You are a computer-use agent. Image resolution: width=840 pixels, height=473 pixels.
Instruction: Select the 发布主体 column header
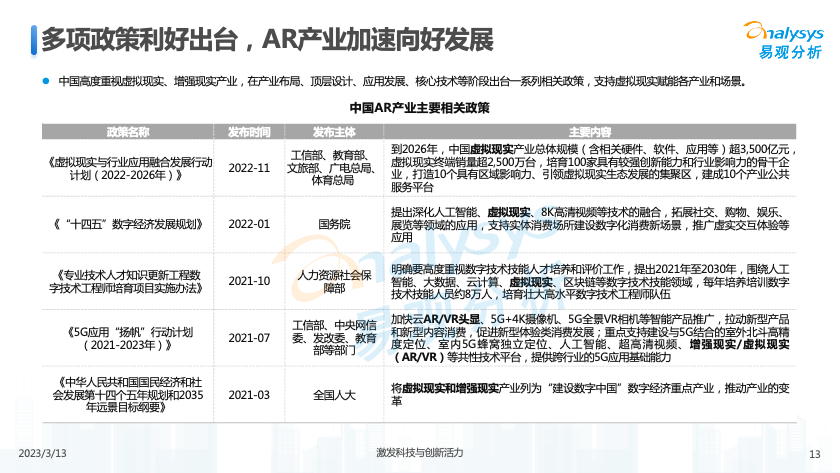click(334, 132)
